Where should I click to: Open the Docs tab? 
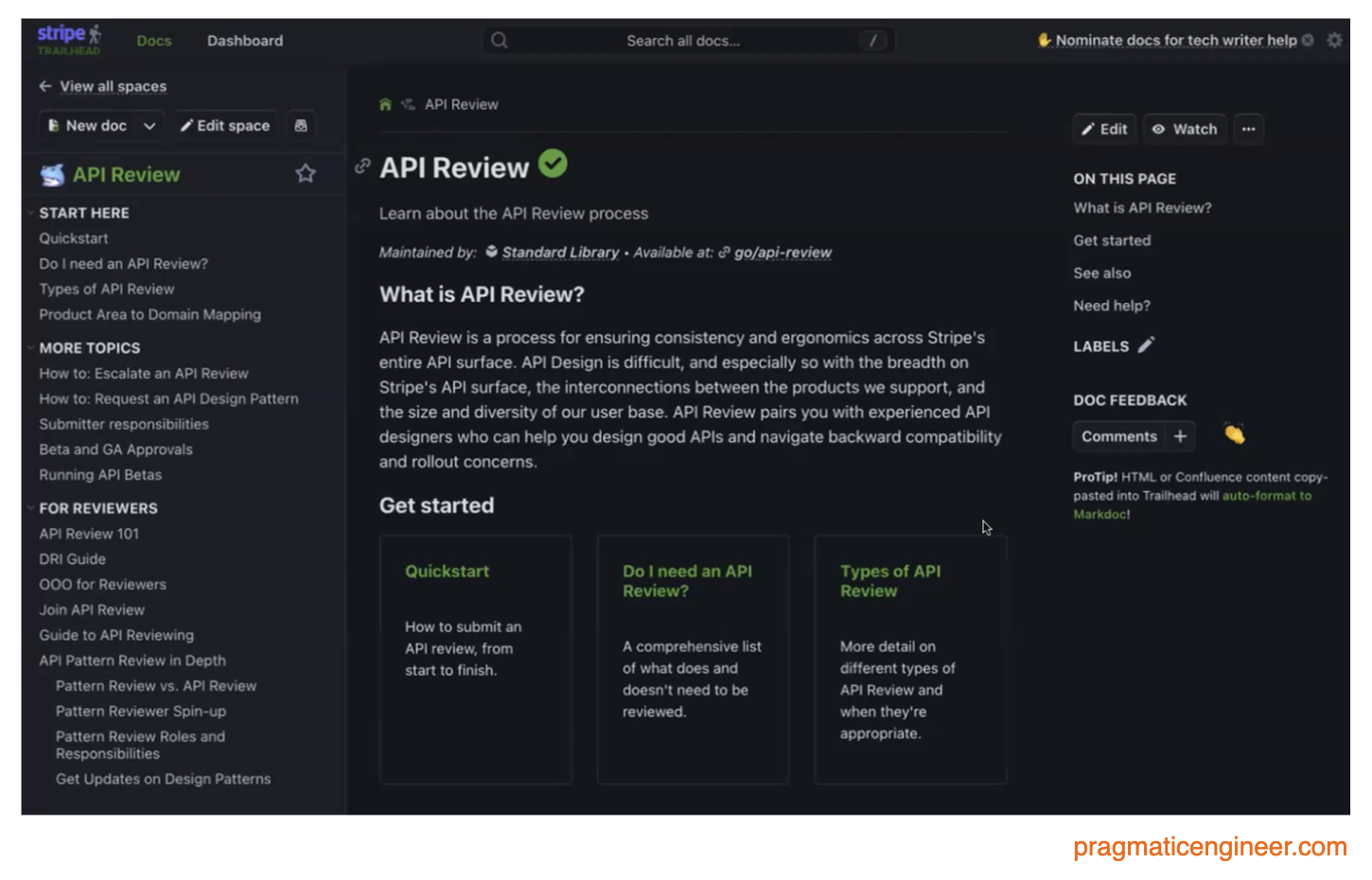pos(154,41)
